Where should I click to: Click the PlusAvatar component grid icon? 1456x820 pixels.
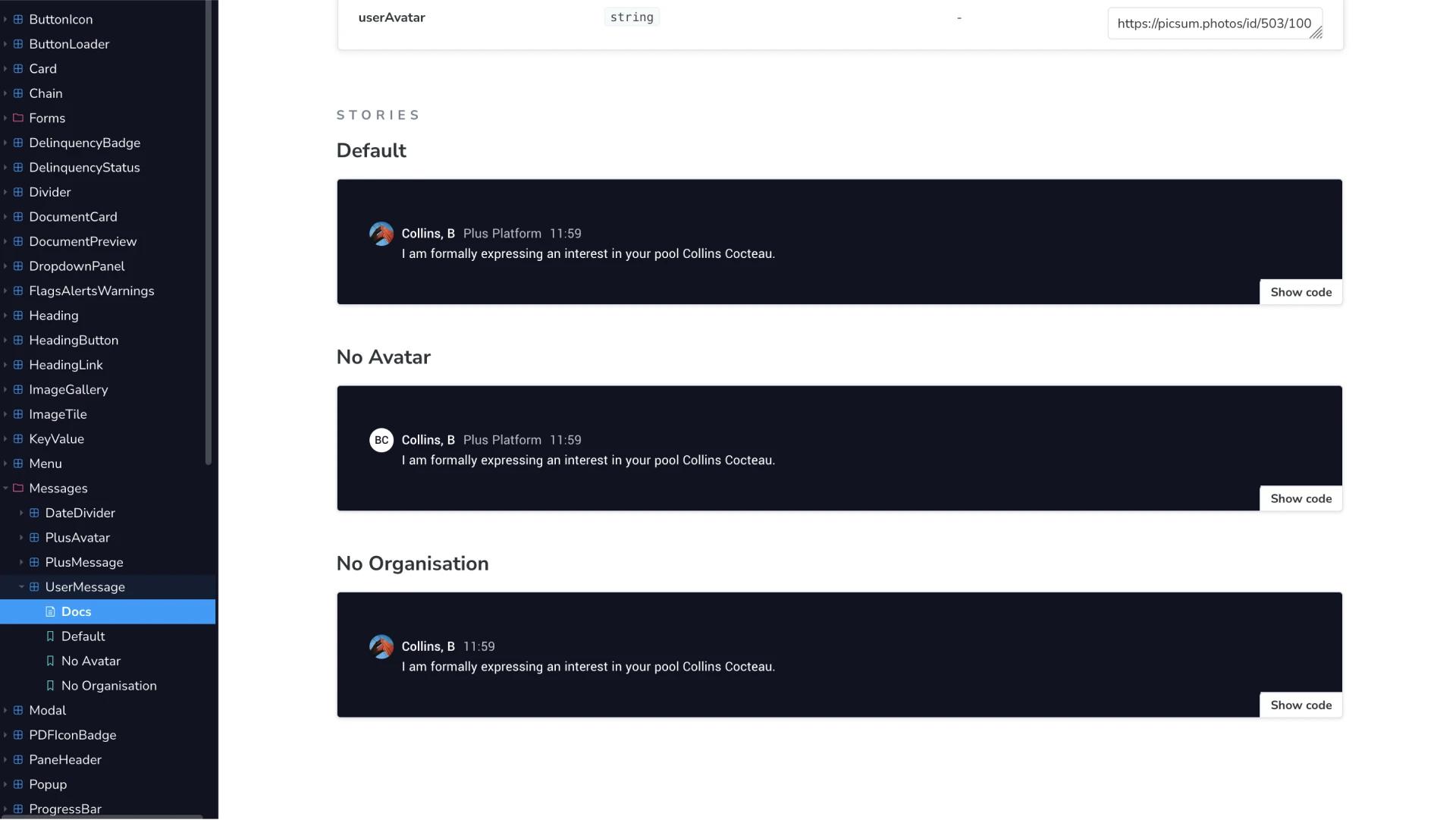[34, 538]
